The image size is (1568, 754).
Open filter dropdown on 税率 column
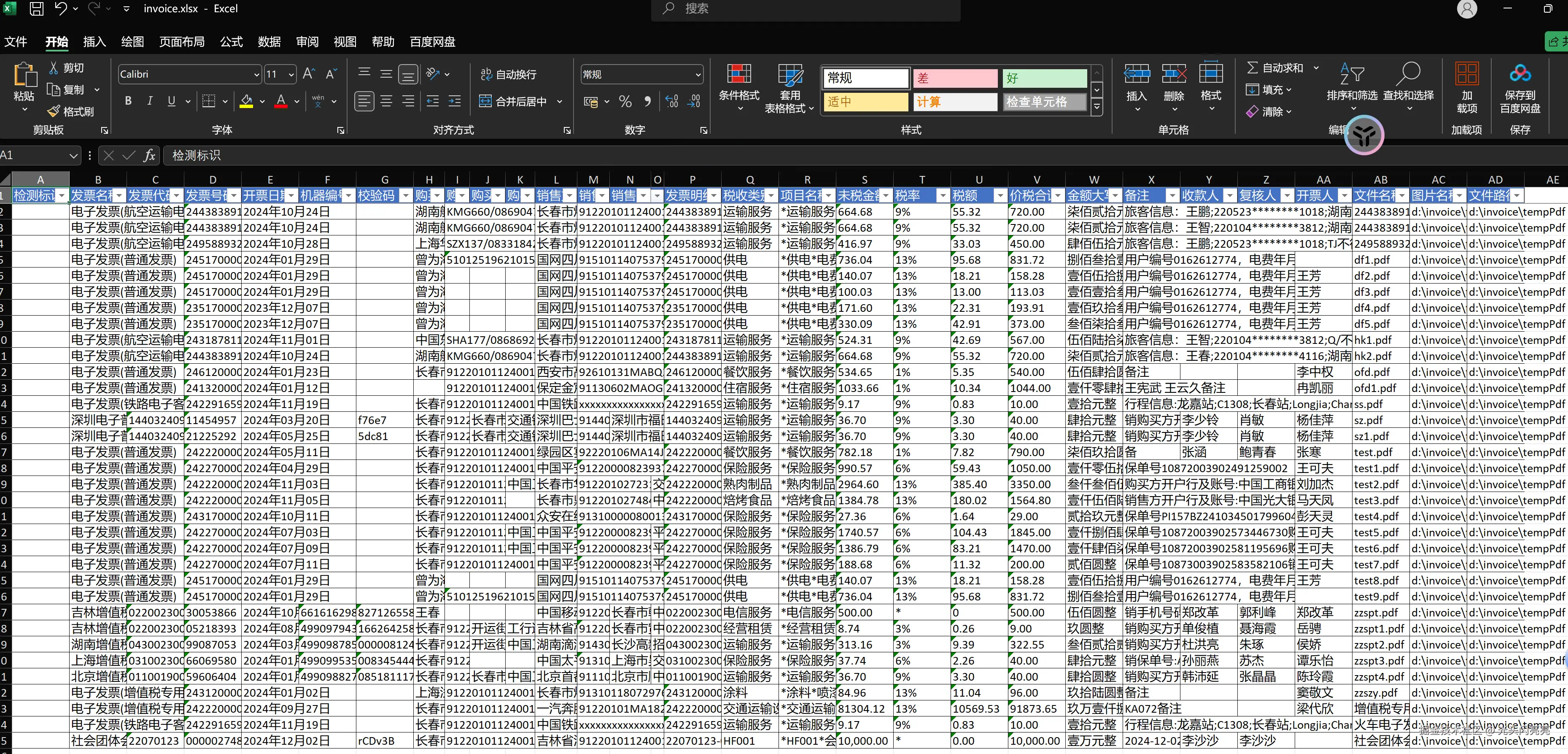click(x=943, y=195)
